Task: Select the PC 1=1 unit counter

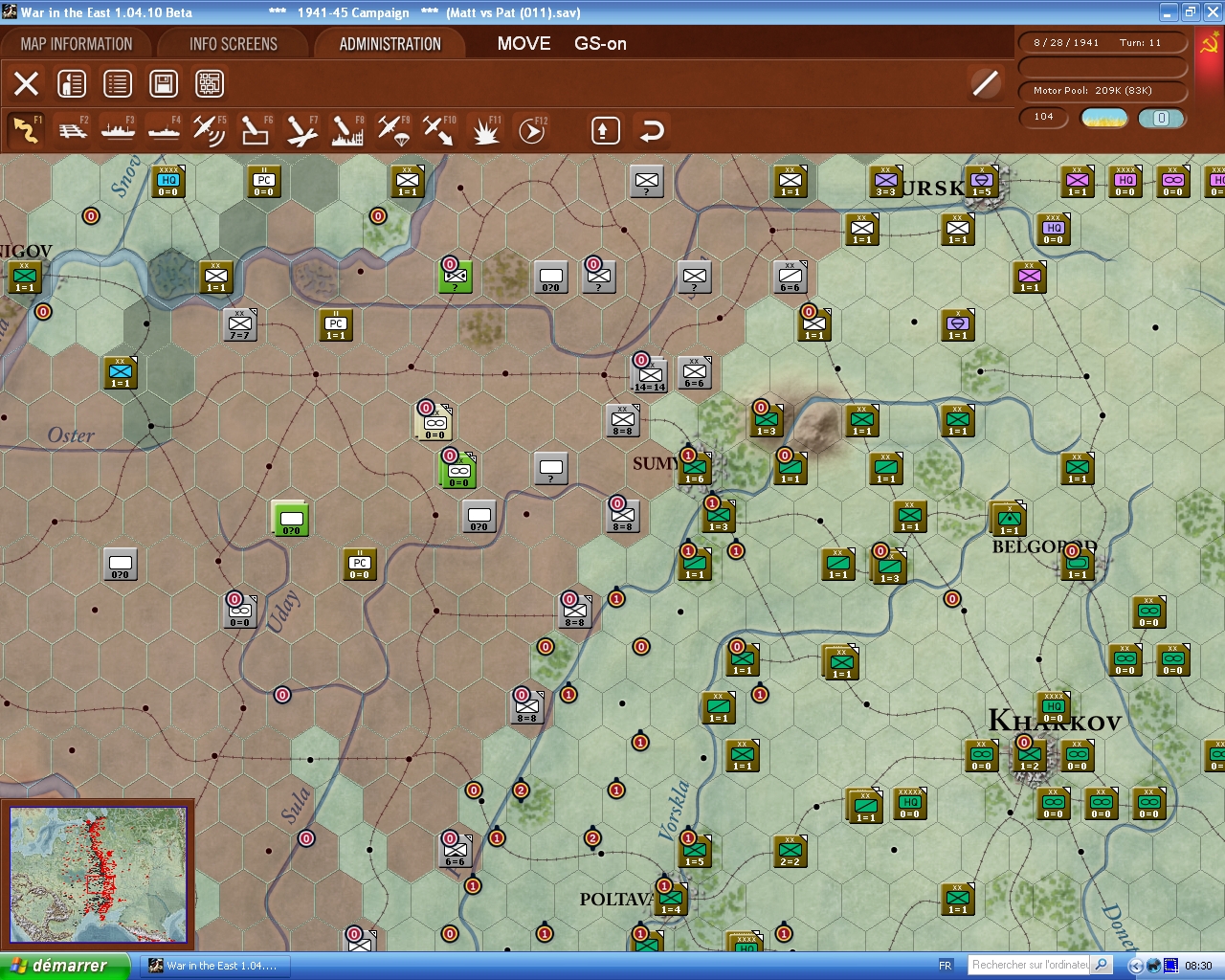Action: click(x=336, y=324)
